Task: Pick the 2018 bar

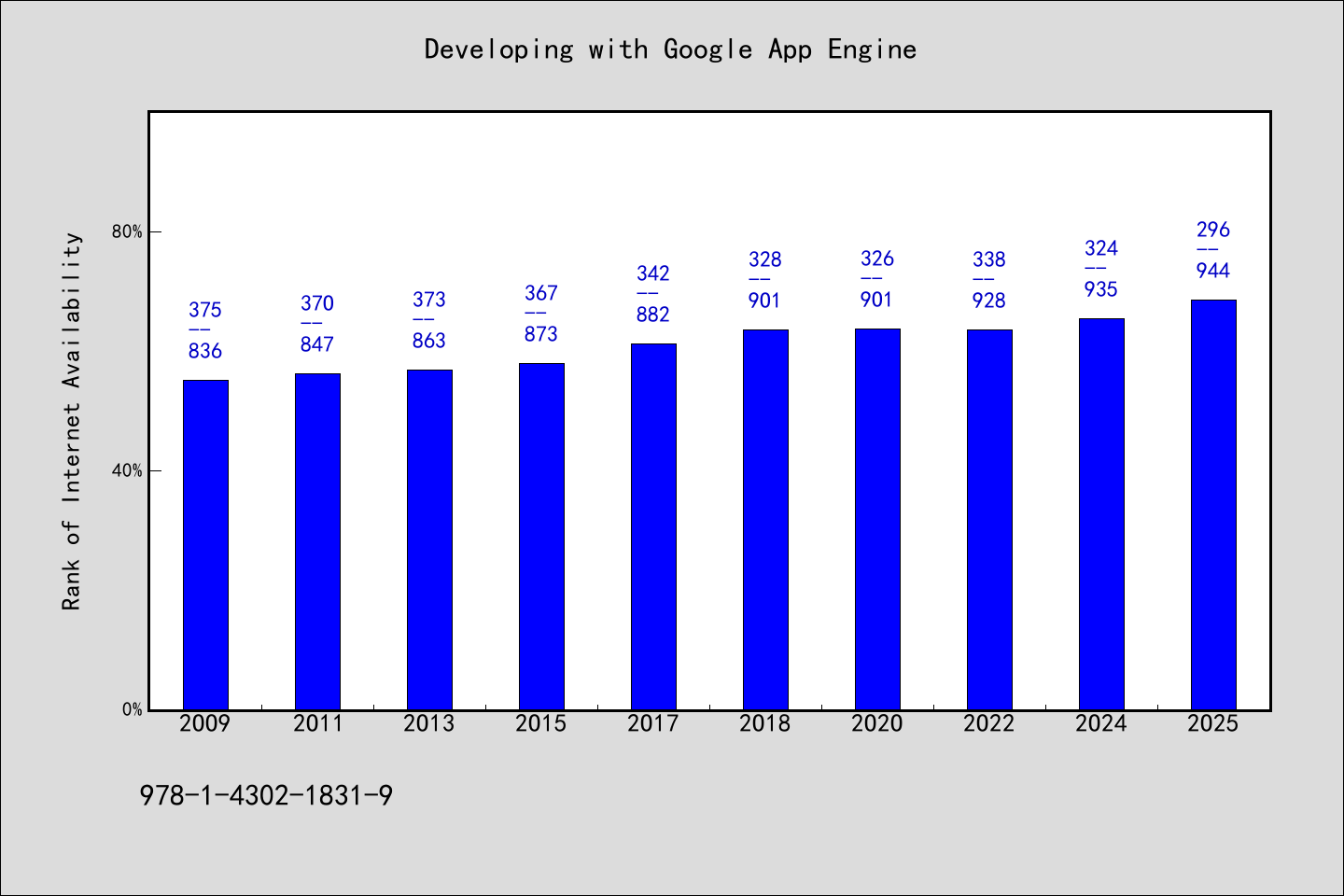Action: (x=765, y=520)
